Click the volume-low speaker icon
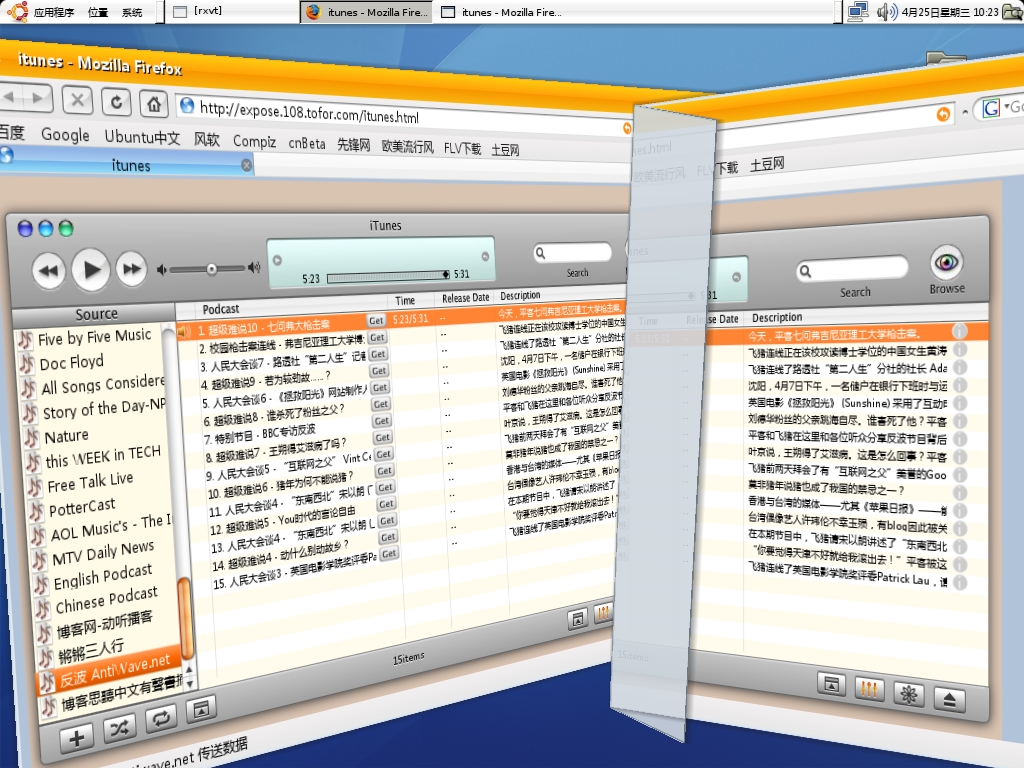This screenshot has width=1024, height=768. [161, 269]
